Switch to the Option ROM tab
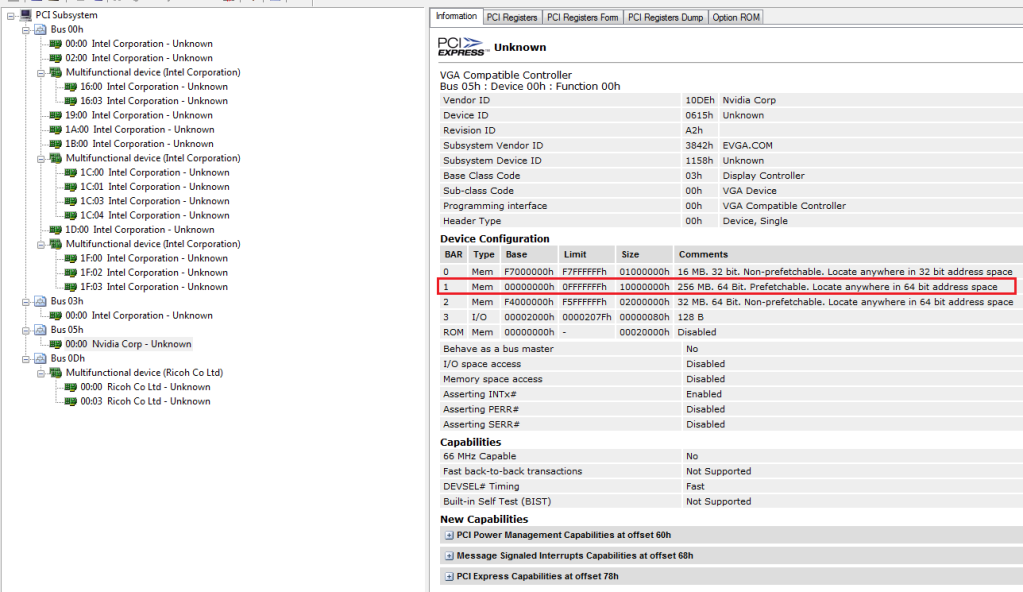1023x592 pixels. point(735,18)
